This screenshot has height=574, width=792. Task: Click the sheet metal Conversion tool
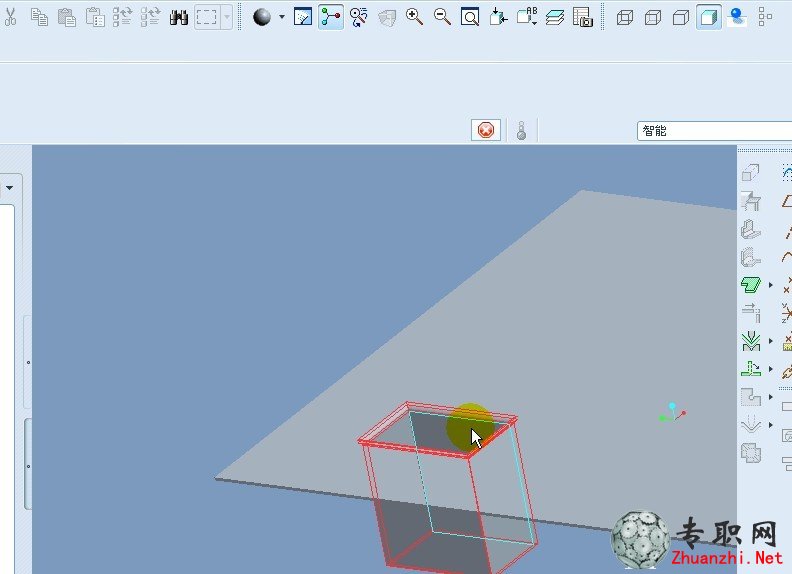(751, 173)
